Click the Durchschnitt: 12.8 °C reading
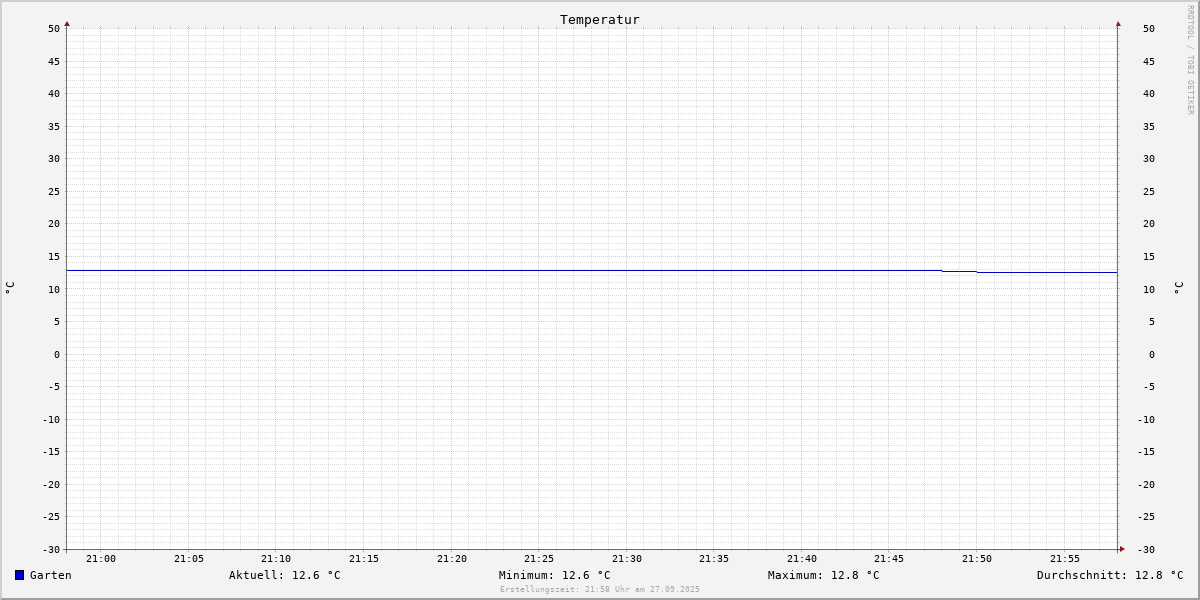 (1110, 575)
